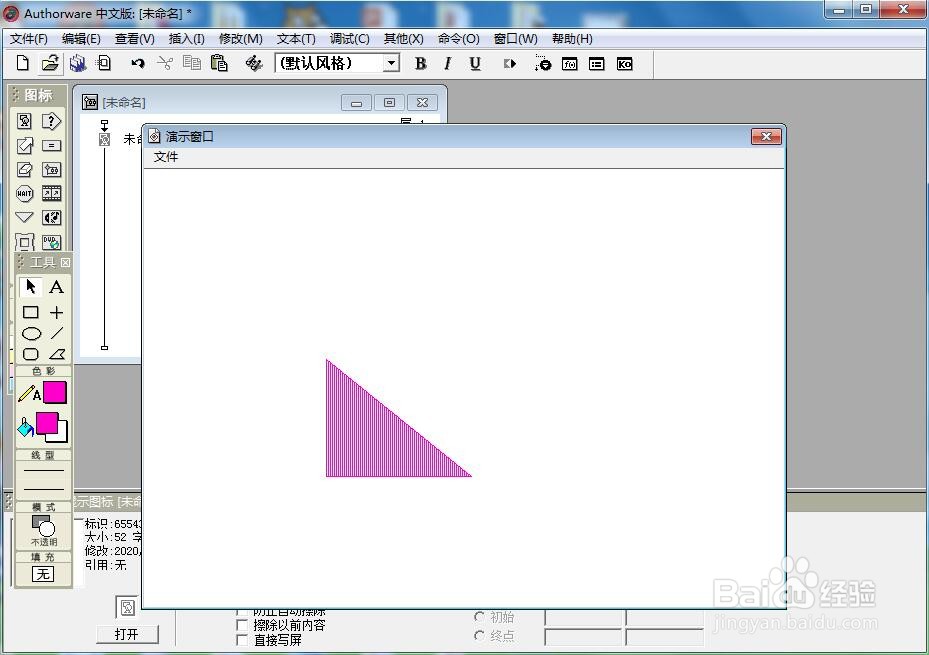Open the 插入(I) menu
The width and height of the screenshot is (929, 655).
pos(187,38)
